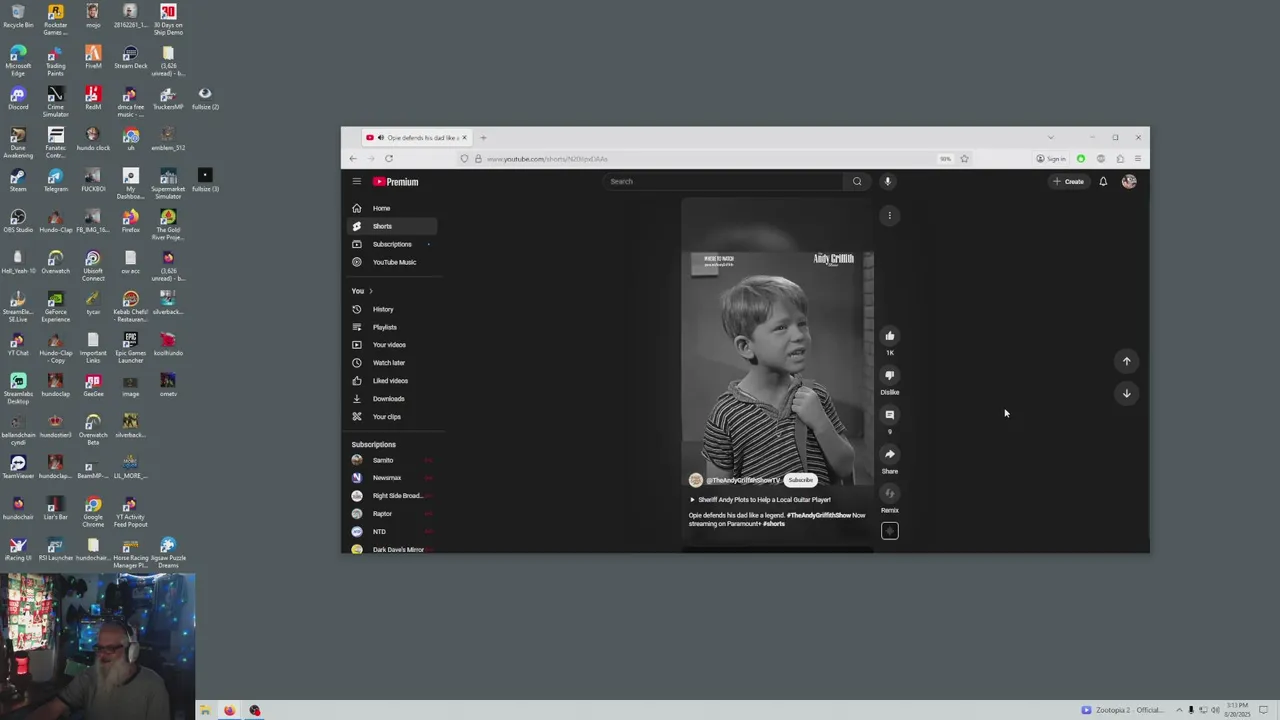The height and width of the screenshot is (720, 1280).
Task: Open Samito channel subscription
Action: click(x=392, y=460)
